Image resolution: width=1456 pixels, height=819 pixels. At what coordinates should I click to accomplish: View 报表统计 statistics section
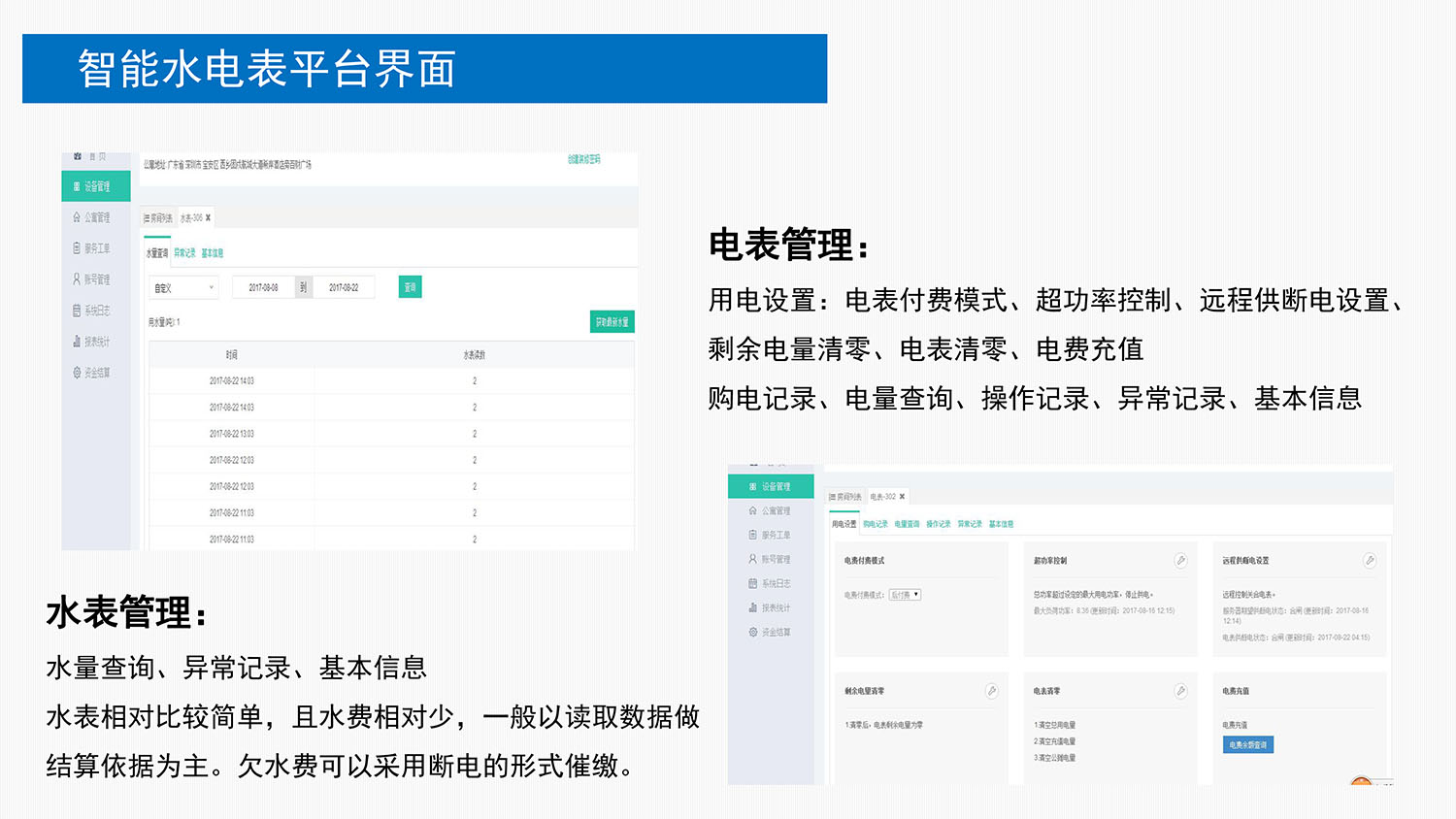(x=95, y=341)
